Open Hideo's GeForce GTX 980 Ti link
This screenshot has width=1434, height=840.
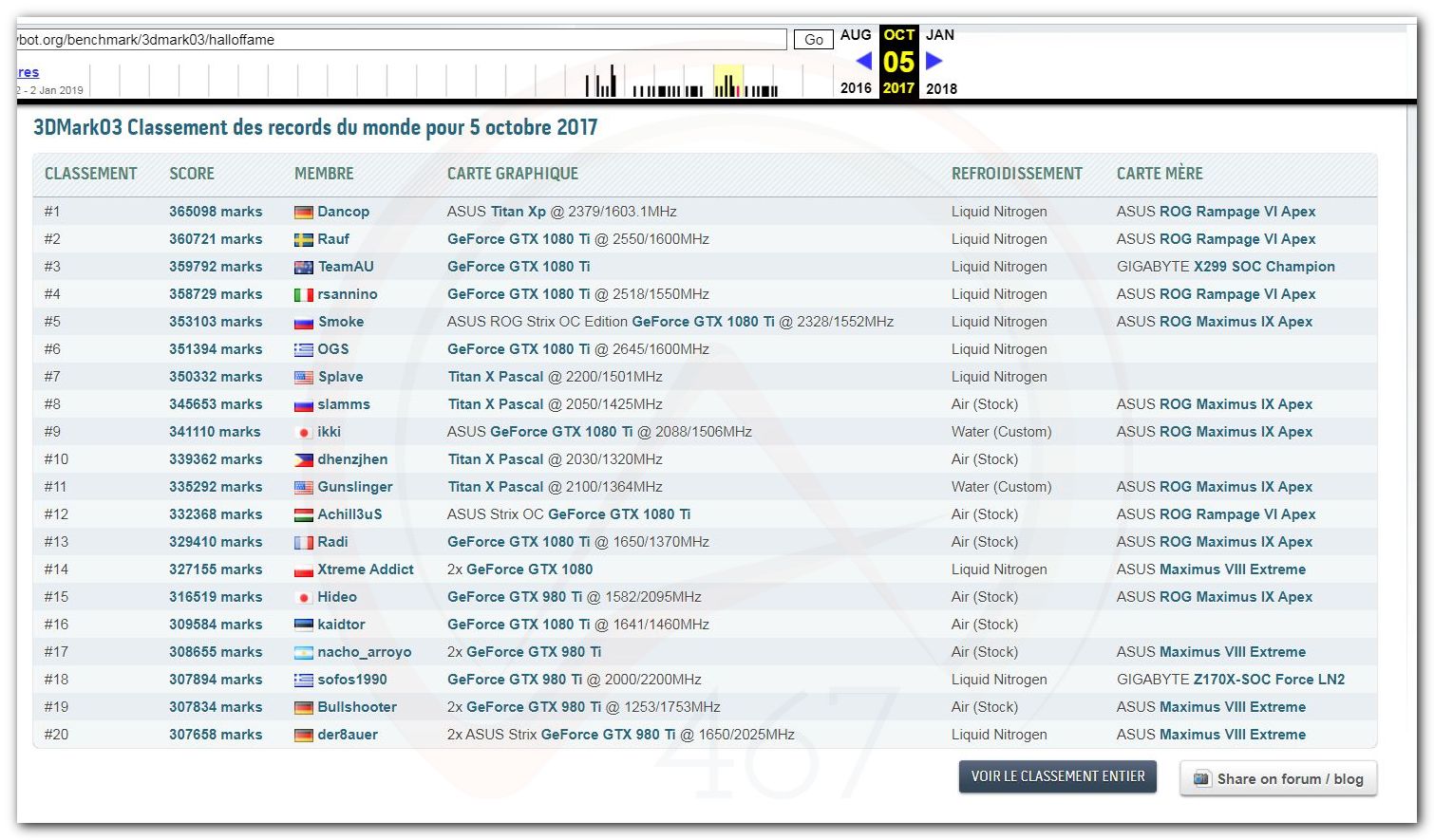pyautogui.click(x=515, y=597)
